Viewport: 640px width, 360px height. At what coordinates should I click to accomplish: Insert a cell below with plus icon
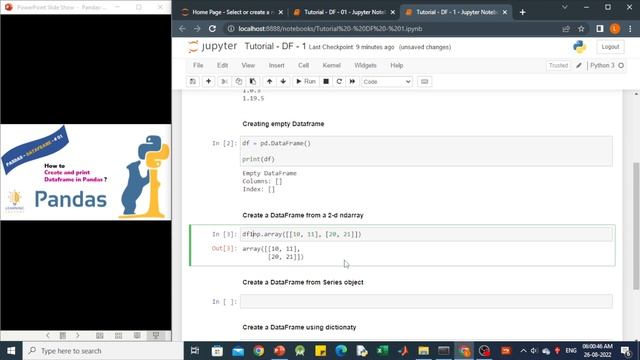pos(208,82)
